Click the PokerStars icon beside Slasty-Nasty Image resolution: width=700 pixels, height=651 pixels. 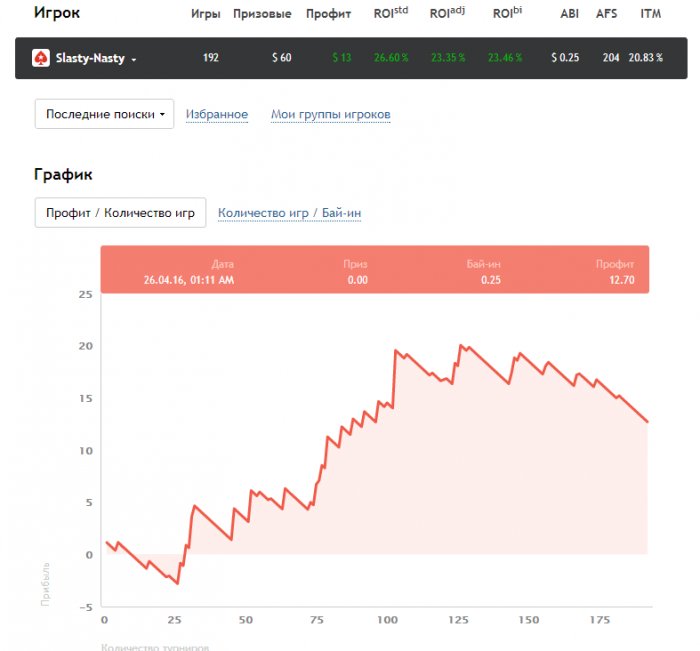pos(41,58)
